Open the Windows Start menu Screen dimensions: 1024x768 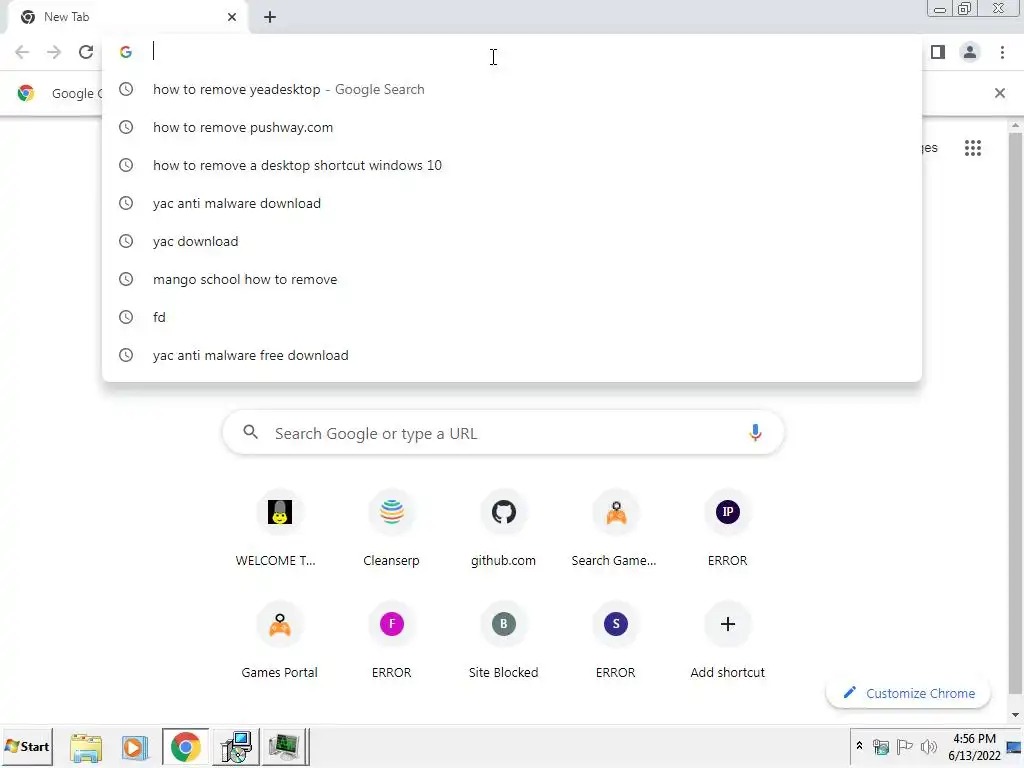[27, 746]
